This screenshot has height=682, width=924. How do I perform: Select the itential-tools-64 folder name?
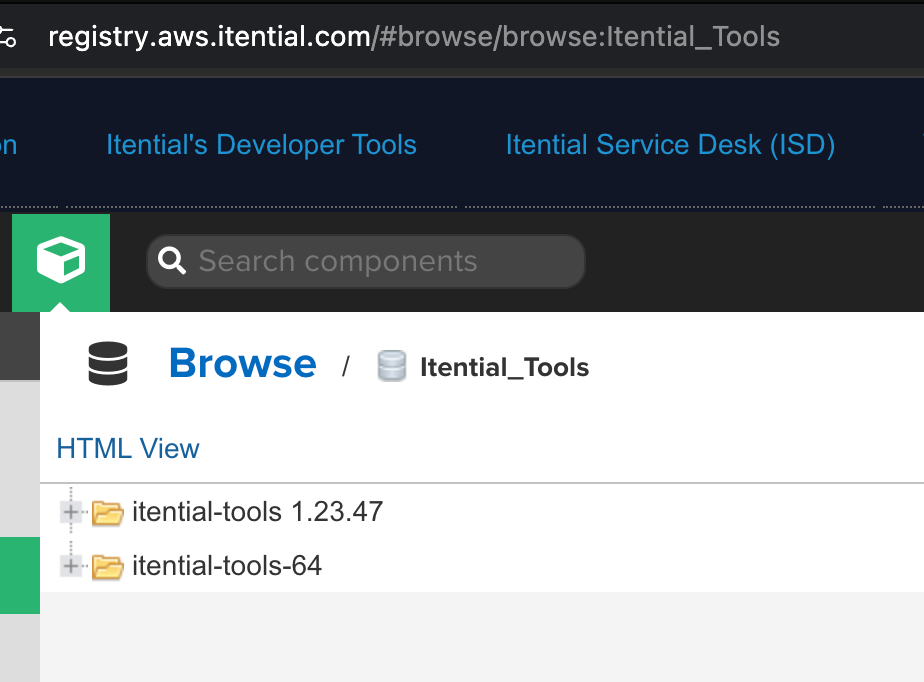click(x=227, y=567)
